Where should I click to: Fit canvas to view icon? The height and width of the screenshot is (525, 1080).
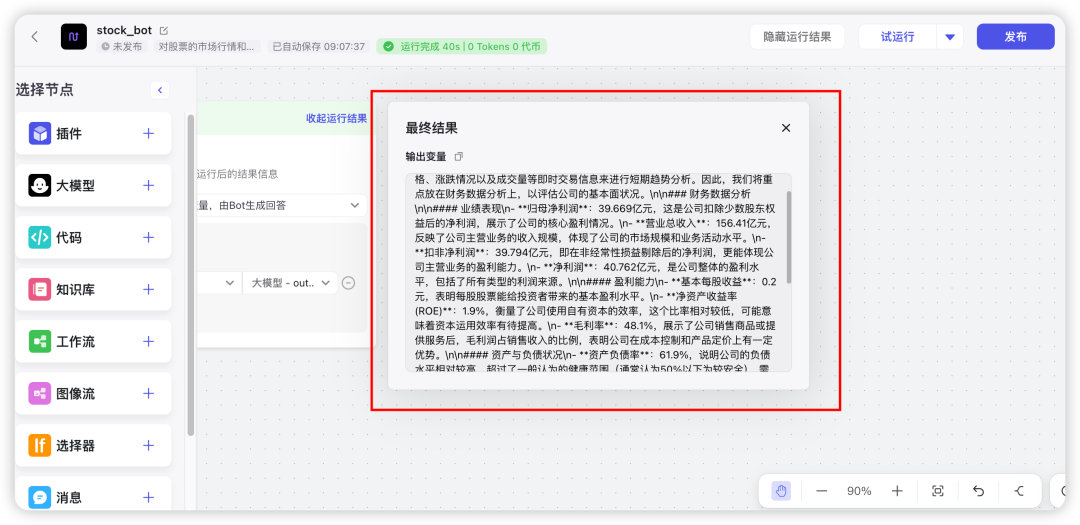(937, 491)
